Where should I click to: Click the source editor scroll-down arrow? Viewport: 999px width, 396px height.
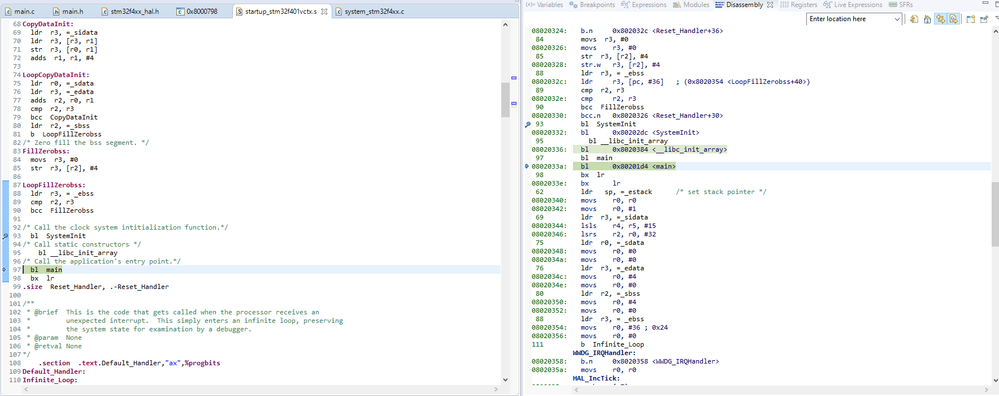[x=505, y=380]
